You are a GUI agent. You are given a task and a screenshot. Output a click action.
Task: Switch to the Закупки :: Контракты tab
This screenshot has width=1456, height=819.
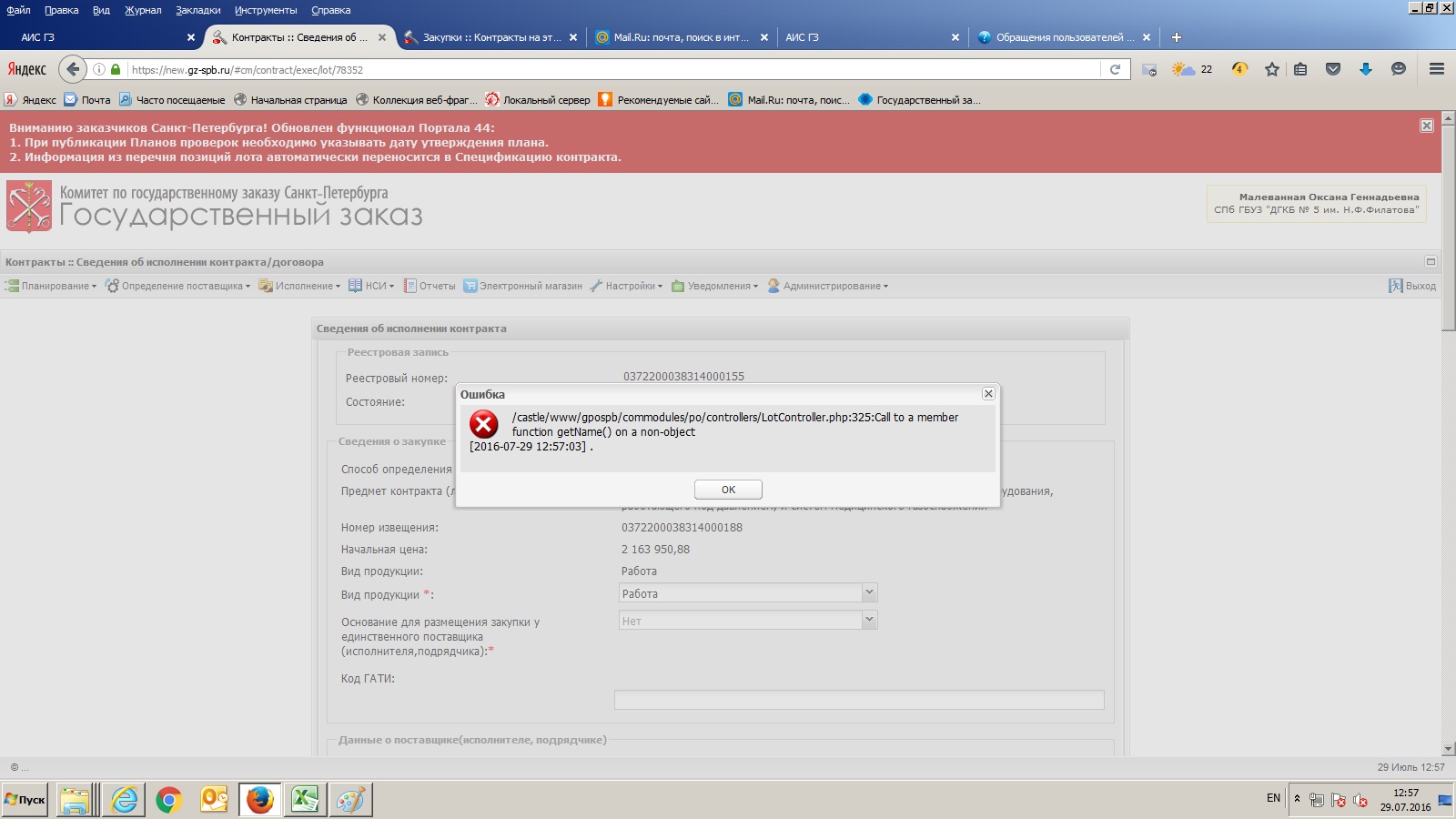pyautogui.click(x=491, y=37)
